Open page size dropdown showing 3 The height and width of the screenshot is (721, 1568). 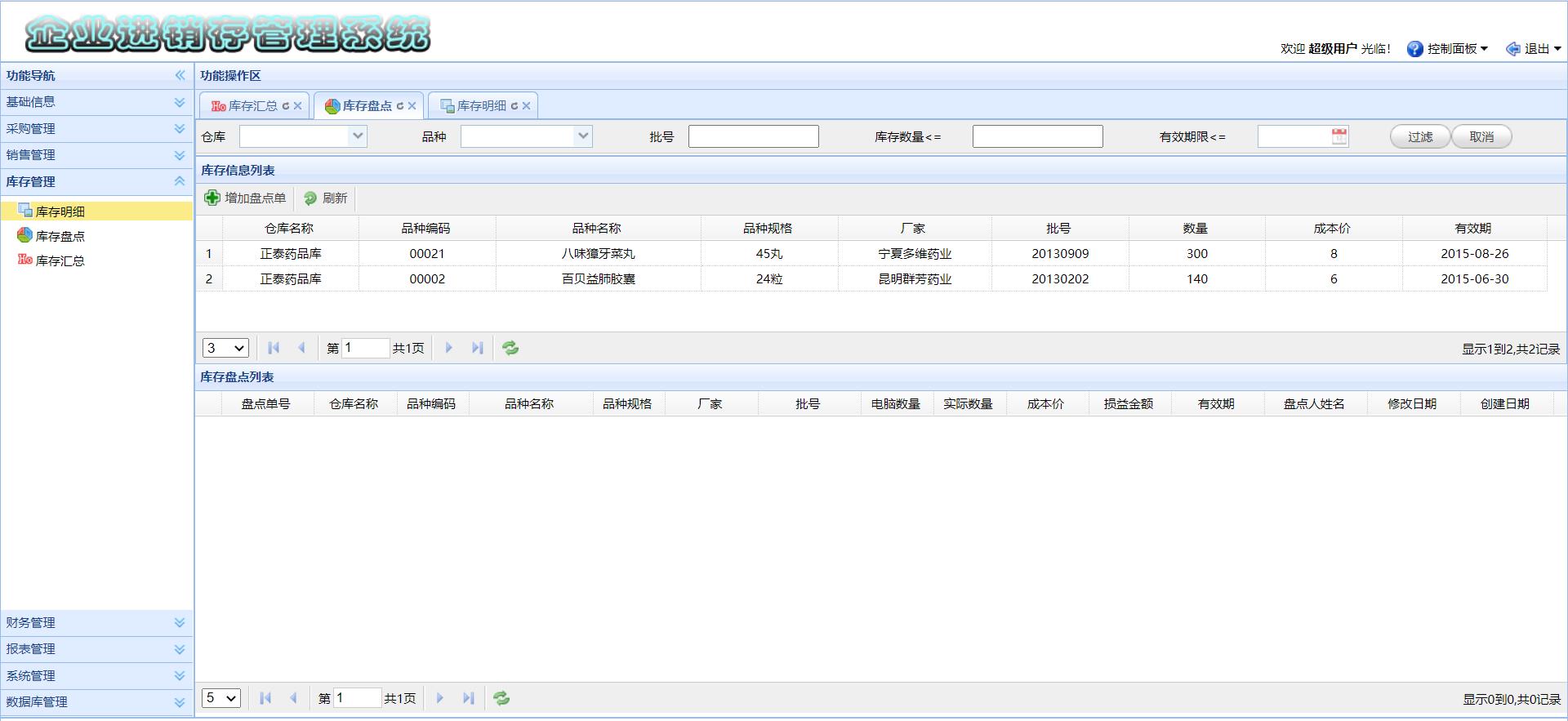[225, 348]
